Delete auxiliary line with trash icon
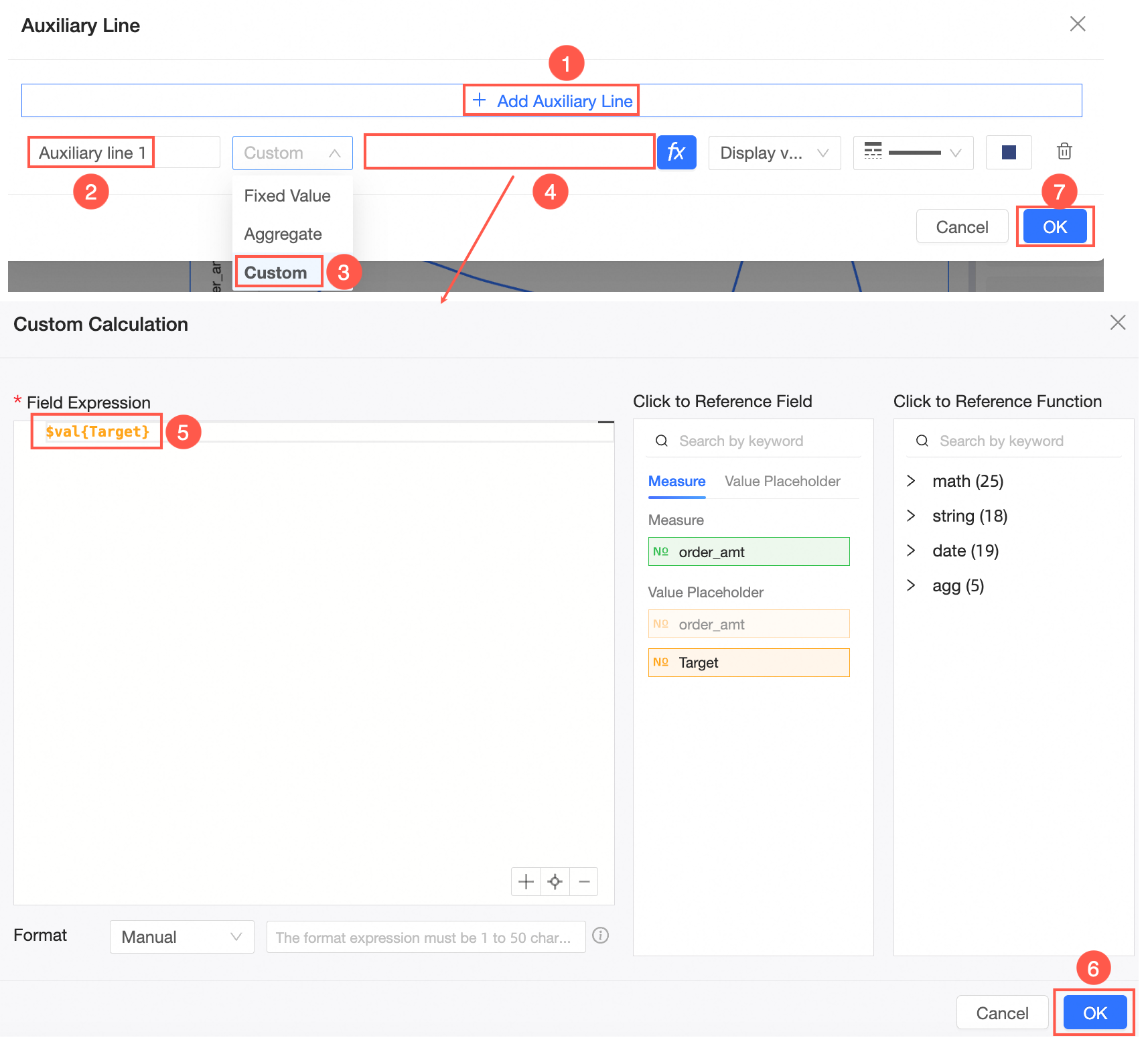The image size is (1148, 1046). [1064, 151]
